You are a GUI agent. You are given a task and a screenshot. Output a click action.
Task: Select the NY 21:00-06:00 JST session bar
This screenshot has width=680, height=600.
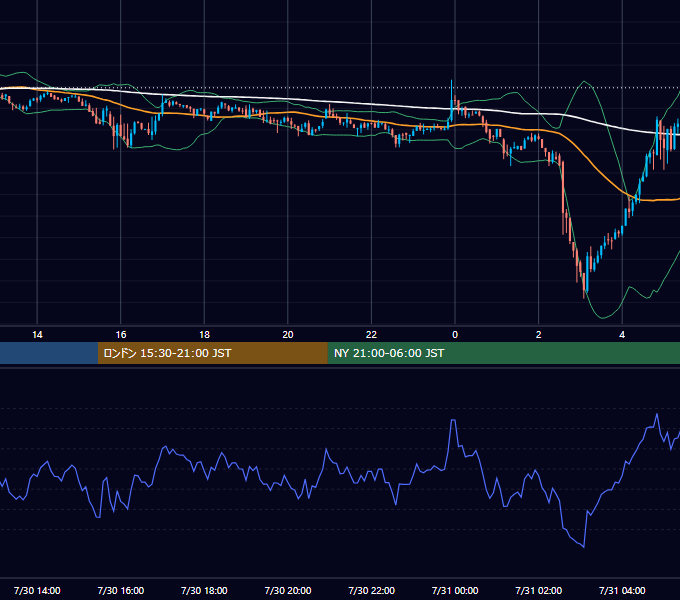pos(503,353)
